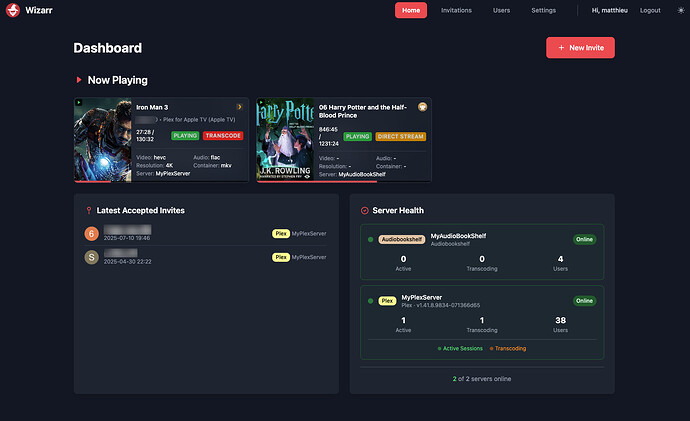Go to the Invitations page

coord(456,10)
